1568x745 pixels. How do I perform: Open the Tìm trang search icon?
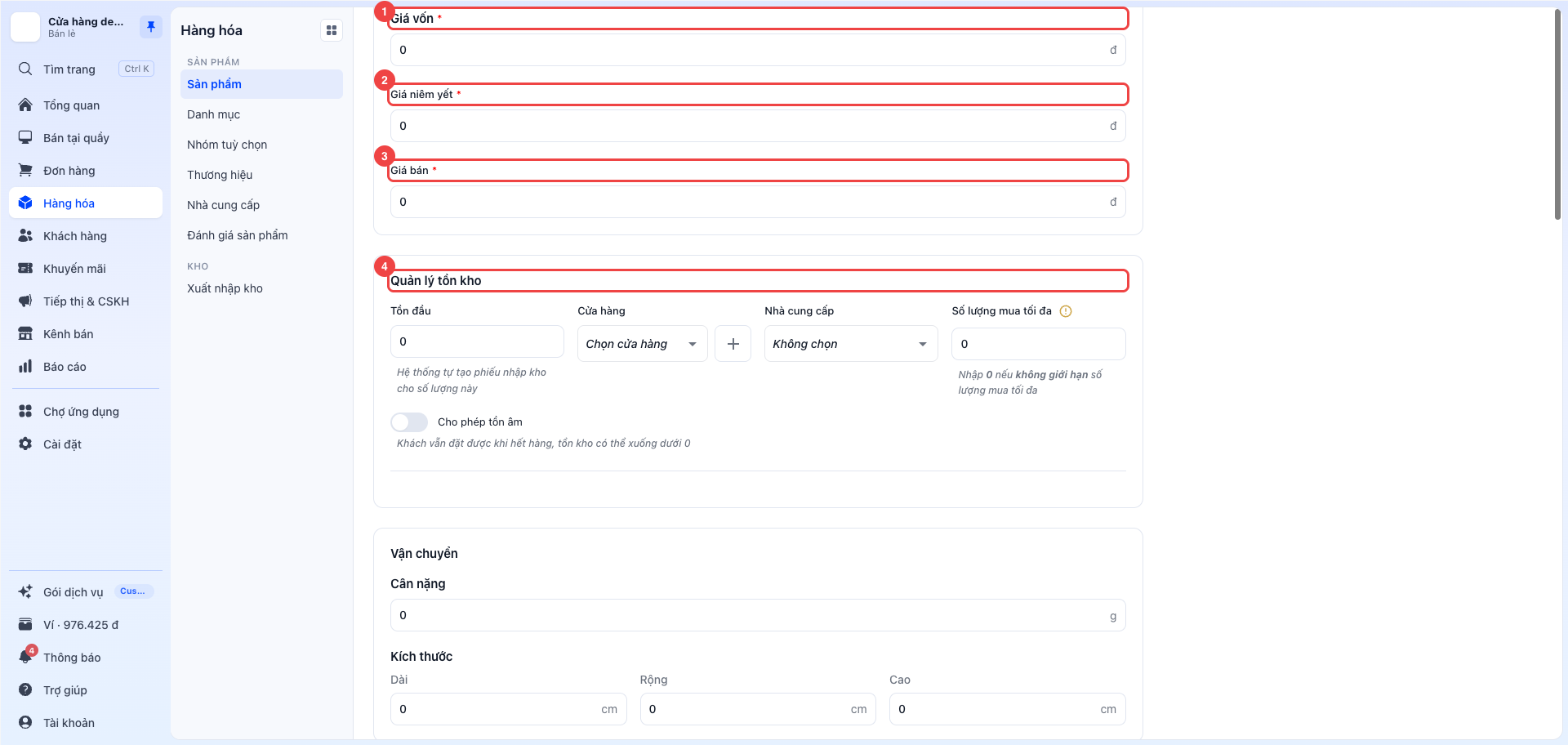pos(25,69)
